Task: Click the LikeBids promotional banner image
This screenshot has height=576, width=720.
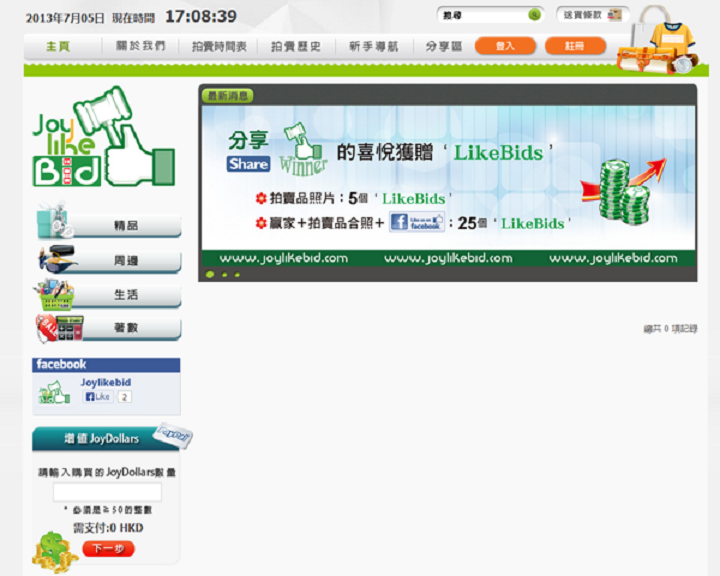Action: tap(448, 186)
